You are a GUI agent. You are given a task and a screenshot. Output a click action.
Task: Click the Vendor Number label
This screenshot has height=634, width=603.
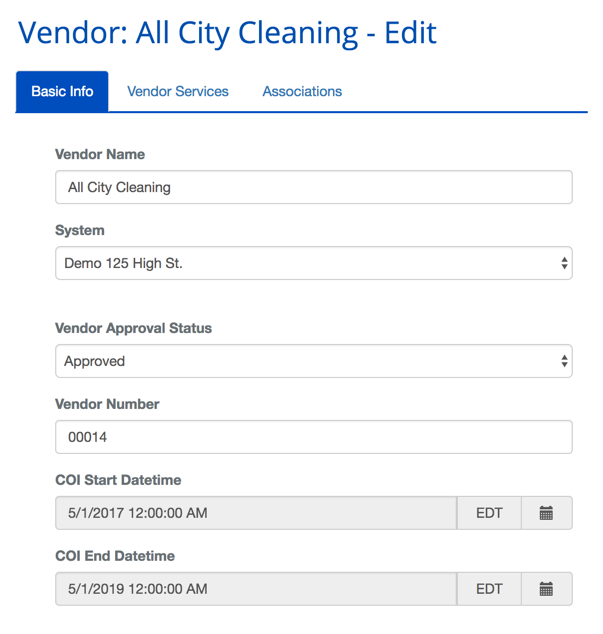107,404
